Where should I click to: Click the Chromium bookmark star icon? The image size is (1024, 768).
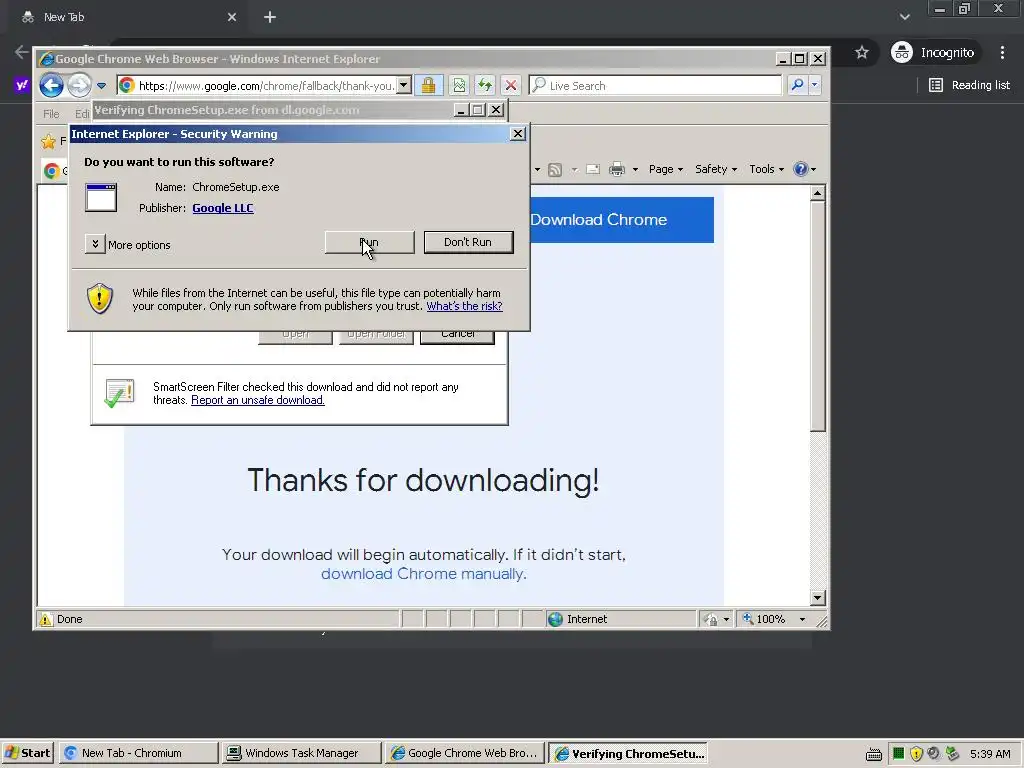tap(862, 52)
